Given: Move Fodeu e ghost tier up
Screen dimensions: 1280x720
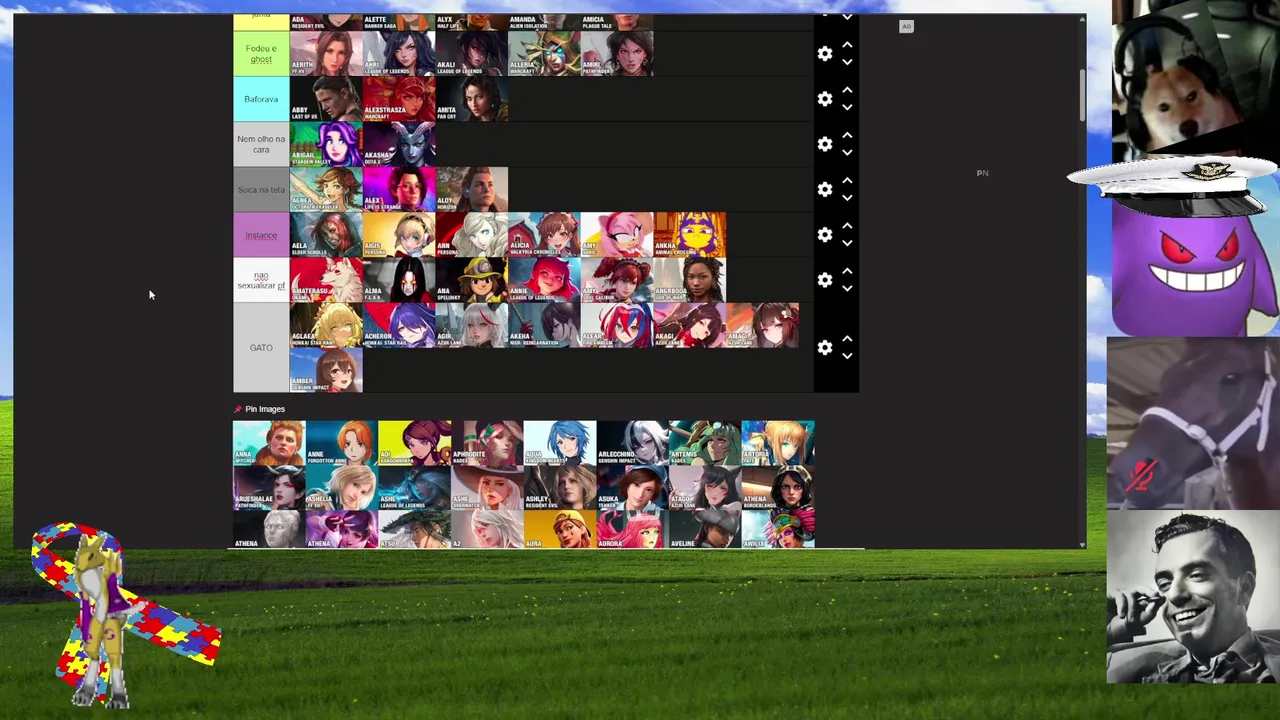Looking at the screenshot, I should pyautogui.click(x=847, y=45).
